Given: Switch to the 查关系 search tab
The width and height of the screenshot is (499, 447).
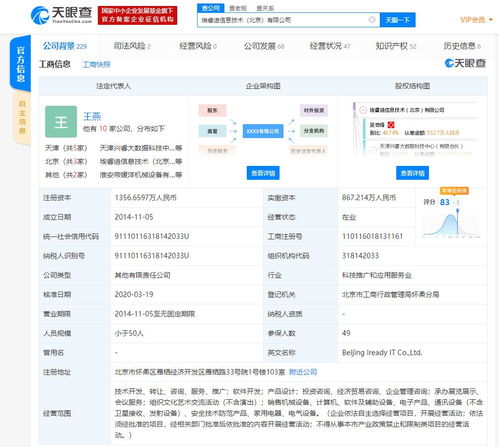Looking at the screenshot, I should click(265, 8).
